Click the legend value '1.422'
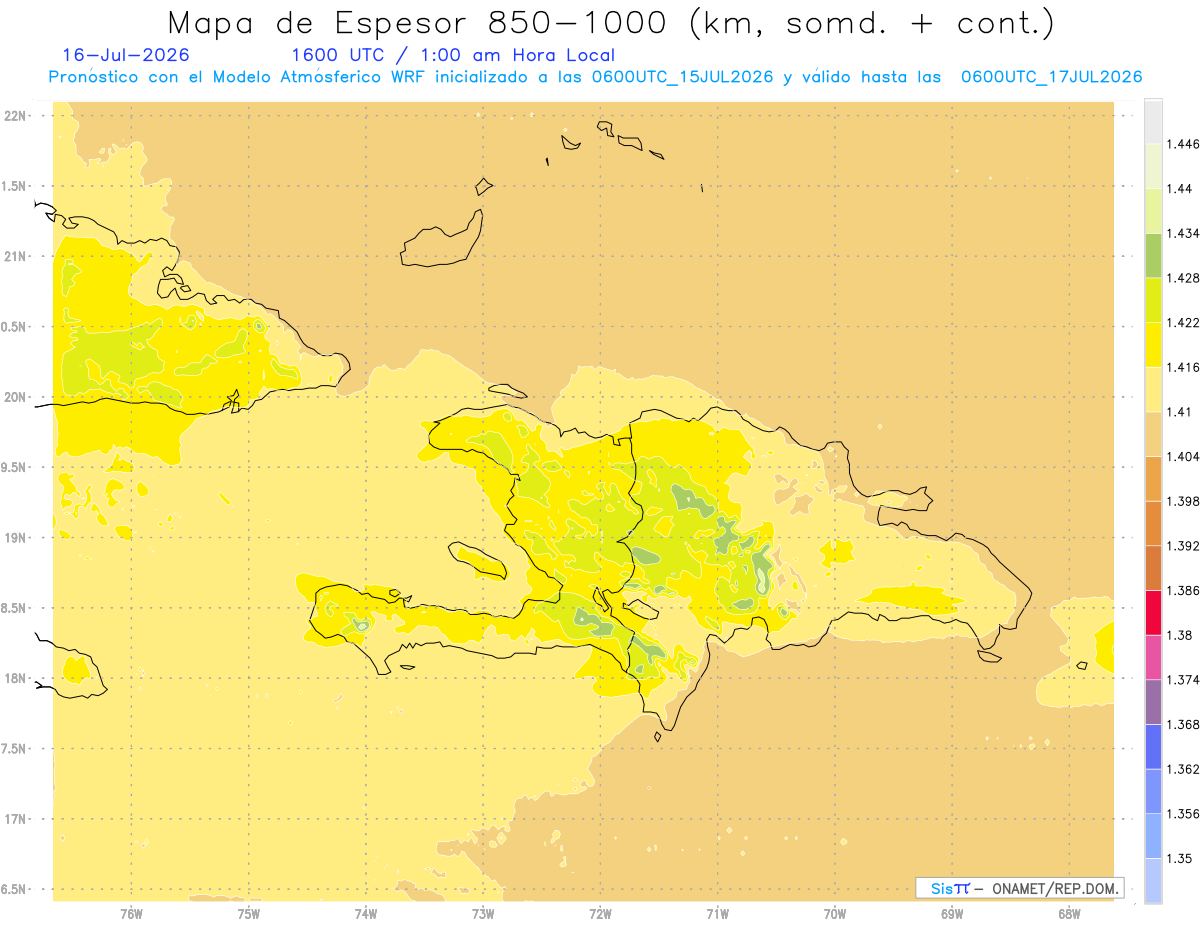Screen dimensions: 1200x927 [1181, 322]
